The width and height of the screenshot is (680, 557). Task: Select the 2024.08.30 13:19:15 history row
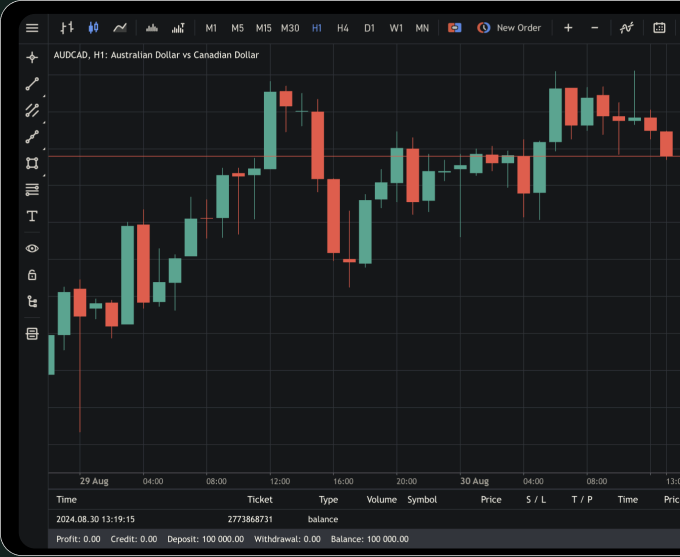point(364,519)
